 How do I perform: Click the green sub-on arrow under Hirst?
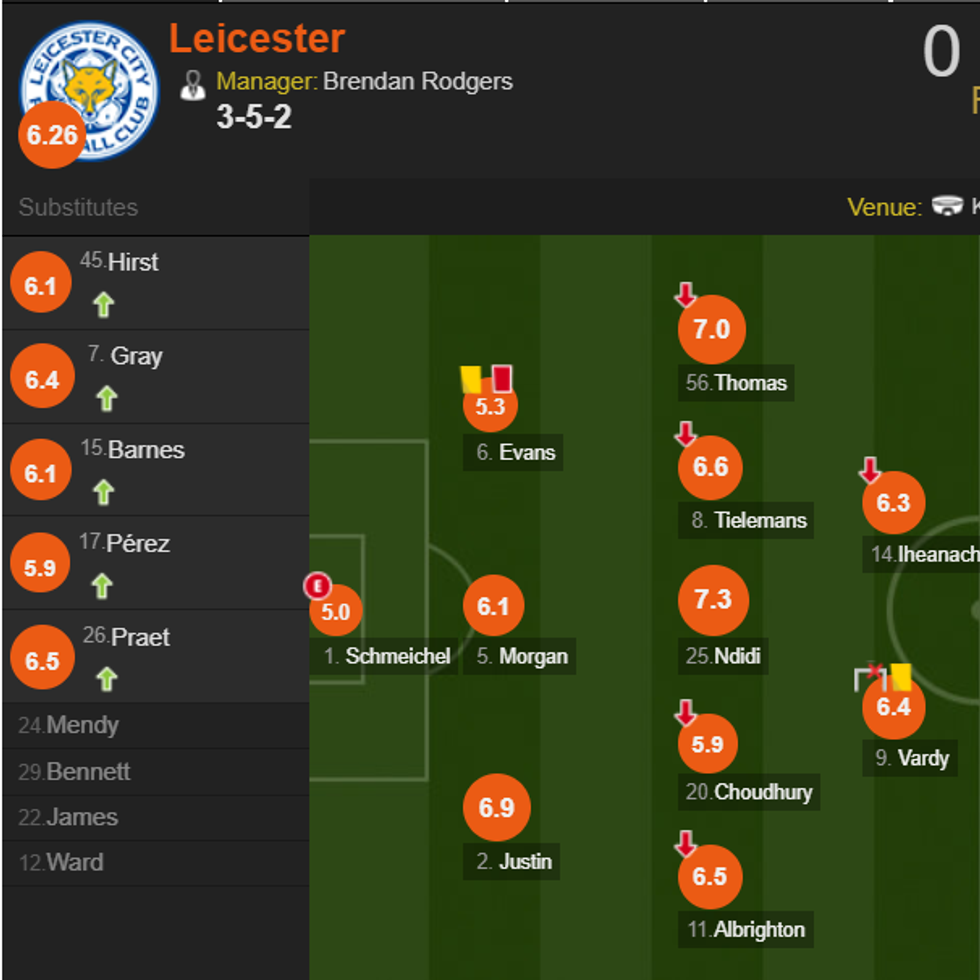103,304
